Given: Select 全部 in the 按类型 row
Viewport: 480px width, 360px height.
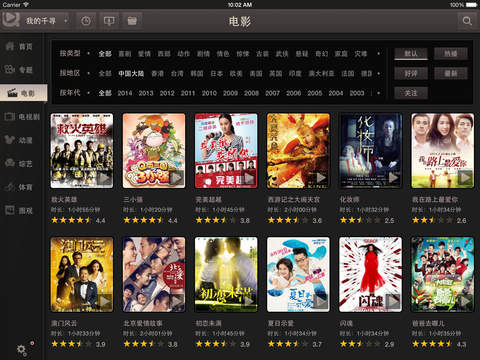Looking at the screenshot, I should tap(105, 53).
